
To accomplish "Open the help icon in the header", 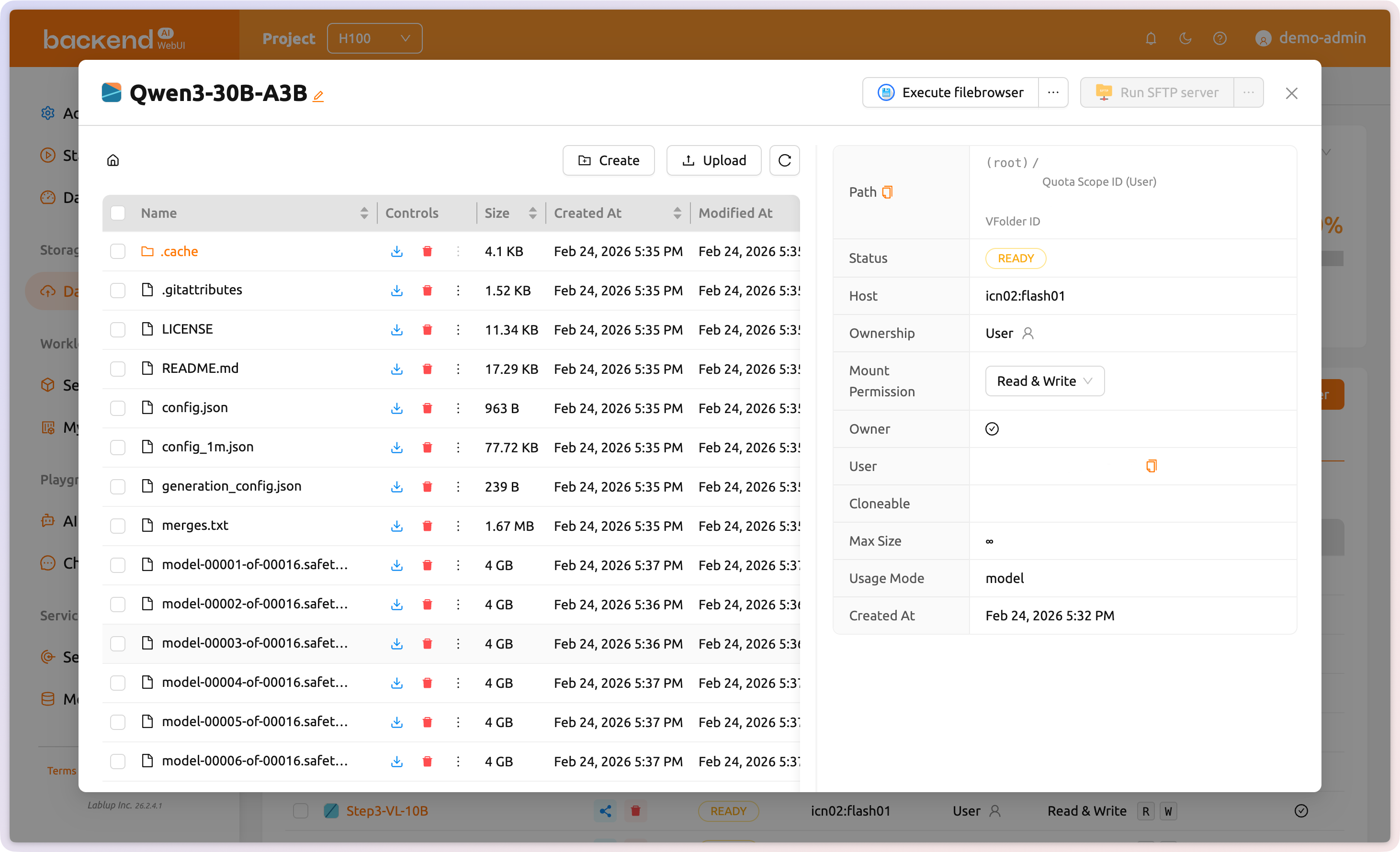I will (x=1220, y=38).
